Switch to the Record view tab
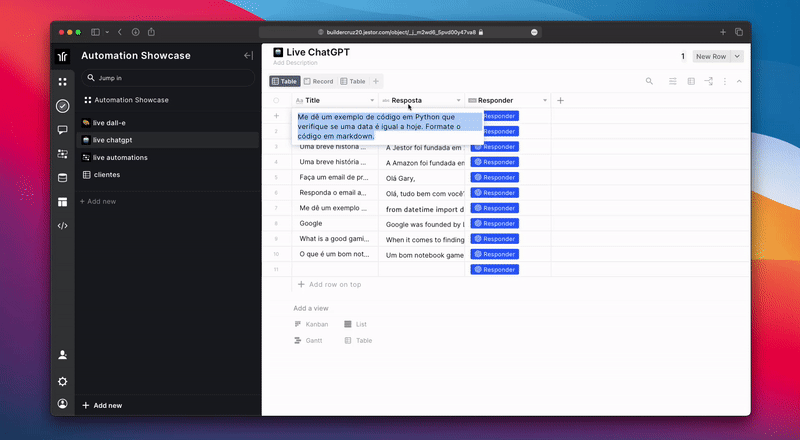Image resolution: width=800 pixels, height=440 pixels. pos(318,81)
